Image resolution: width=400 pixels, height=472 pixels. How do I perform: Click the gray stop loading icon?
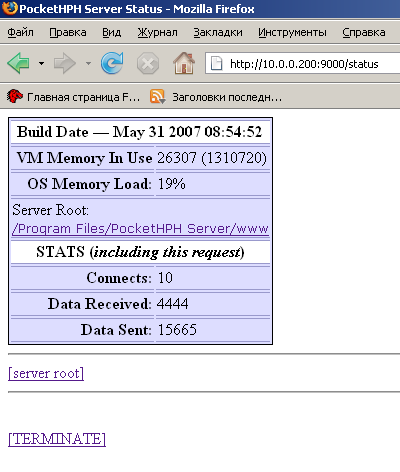tap(148, 63)
